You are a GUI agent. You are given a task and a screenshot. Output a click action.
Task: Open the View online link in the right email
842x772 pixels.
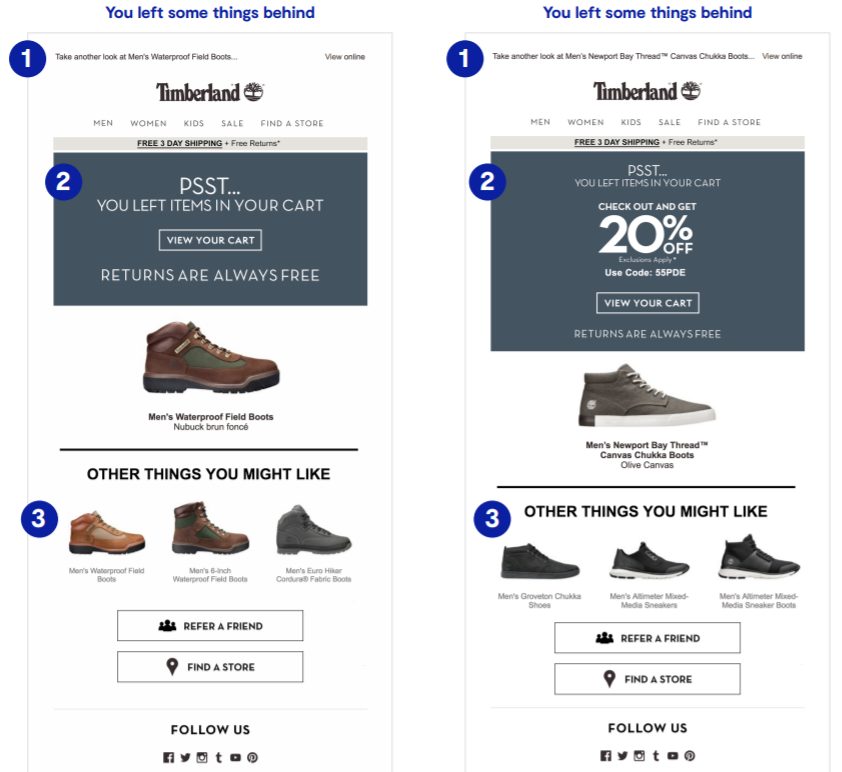click(781, 57)
